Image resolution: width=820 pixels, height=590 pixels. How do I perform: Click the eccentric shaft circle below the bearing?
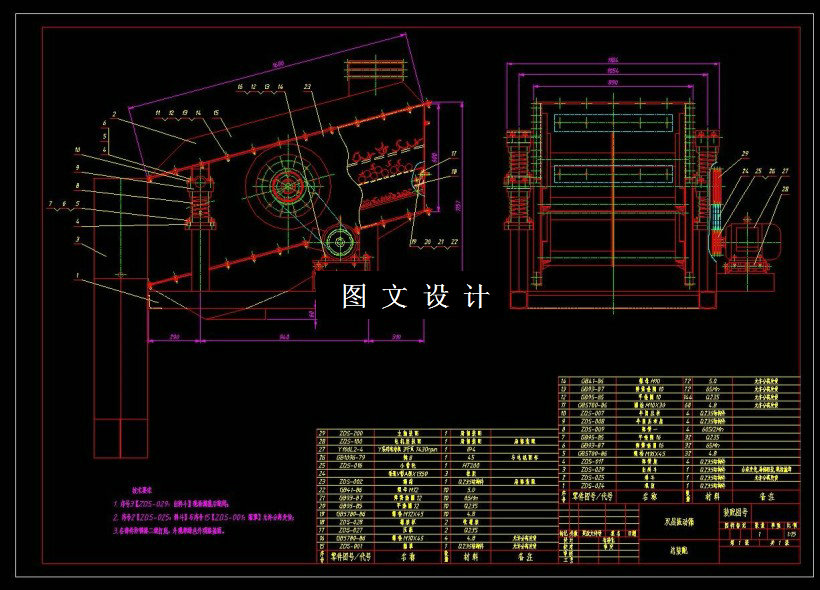click(x=340, y=245)
